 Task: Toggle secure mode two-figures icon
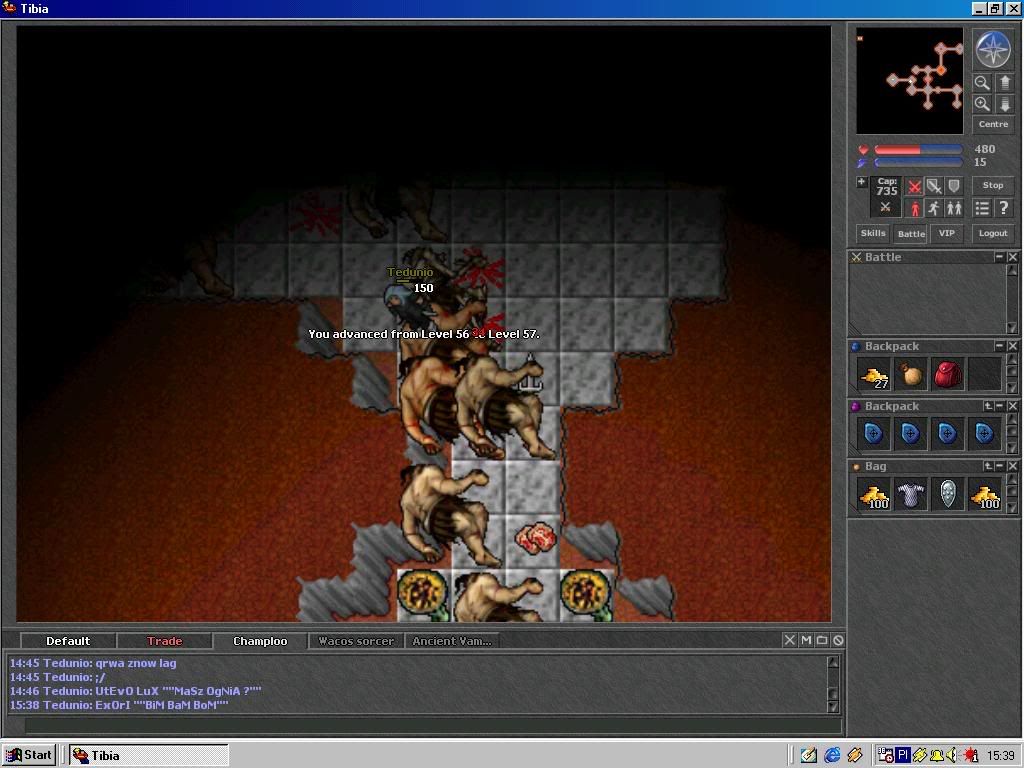954,208
